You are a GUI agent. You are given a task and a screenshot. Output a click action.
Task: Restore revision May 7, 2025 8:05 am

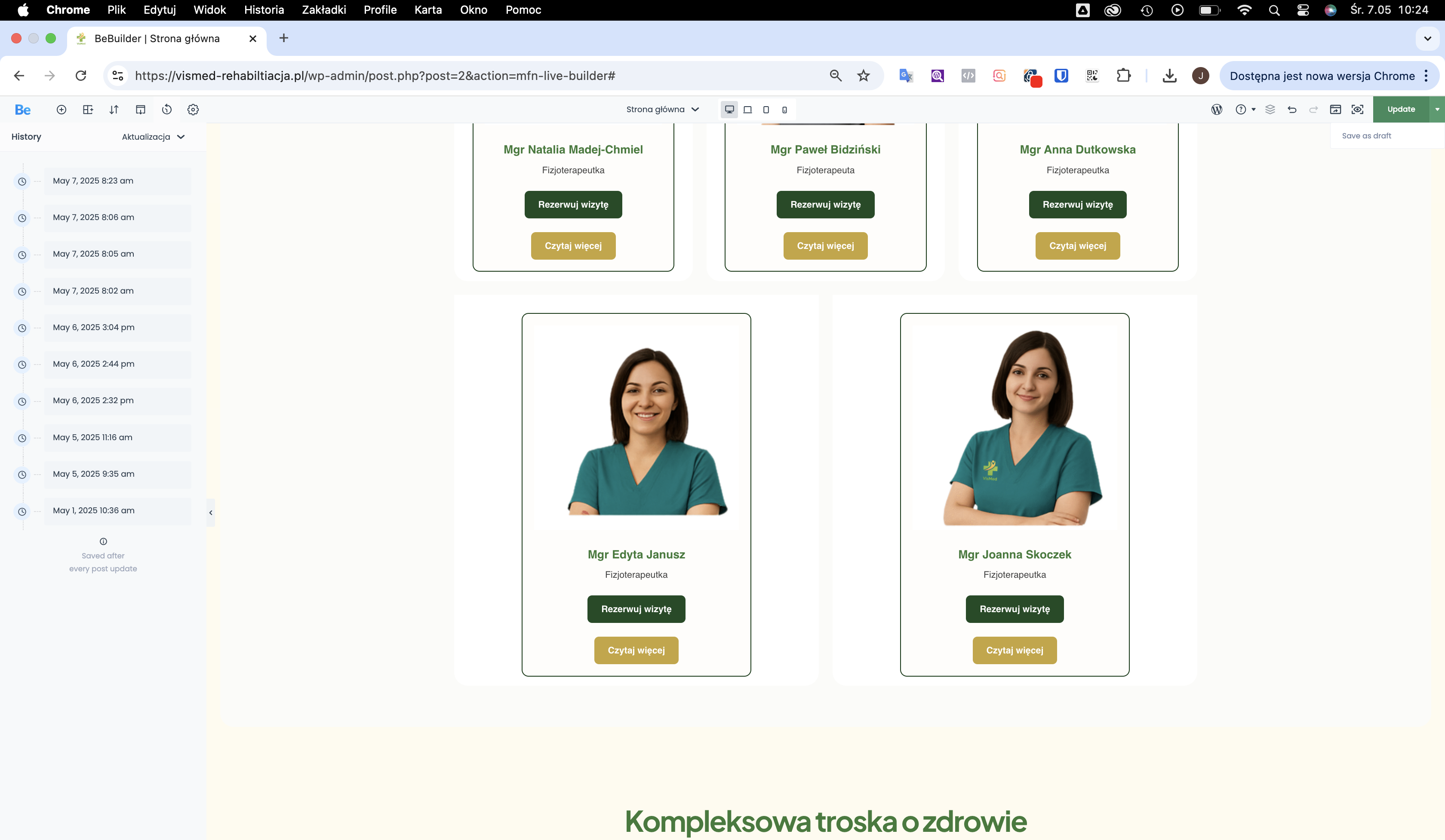(117, 254)
